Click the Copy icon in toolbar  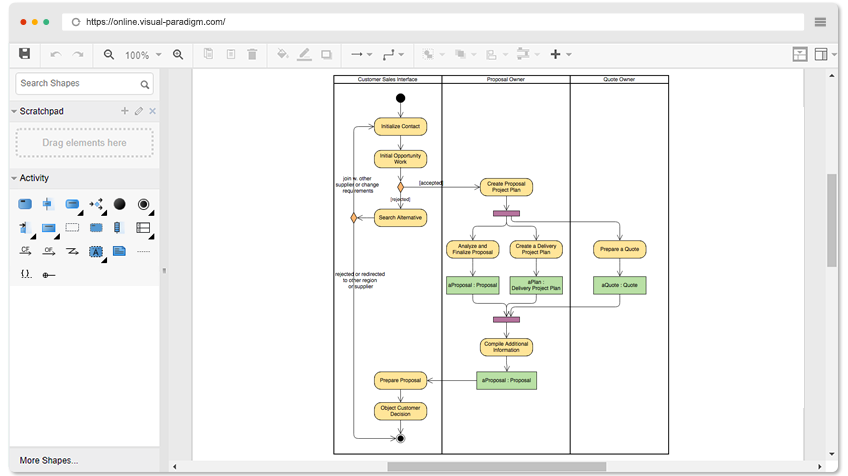tap(208, 54)
